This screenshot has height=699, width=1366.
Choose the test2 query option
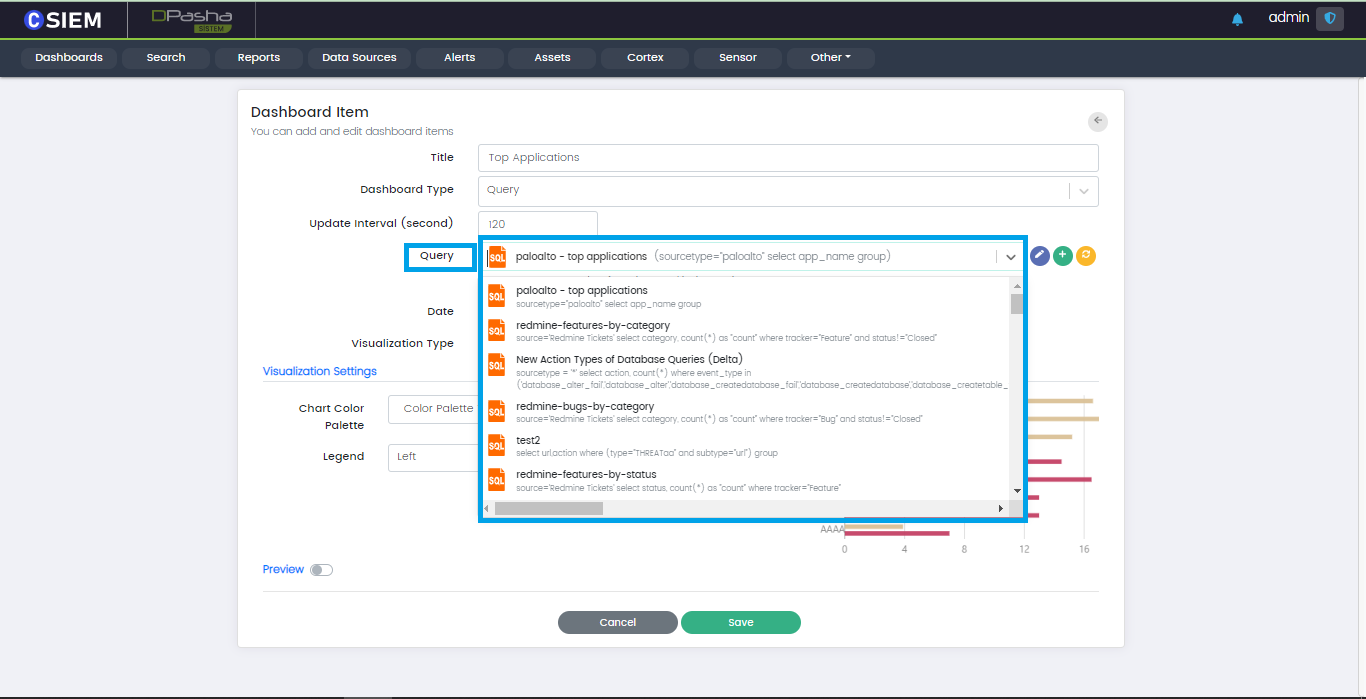[x=528, y=440]
